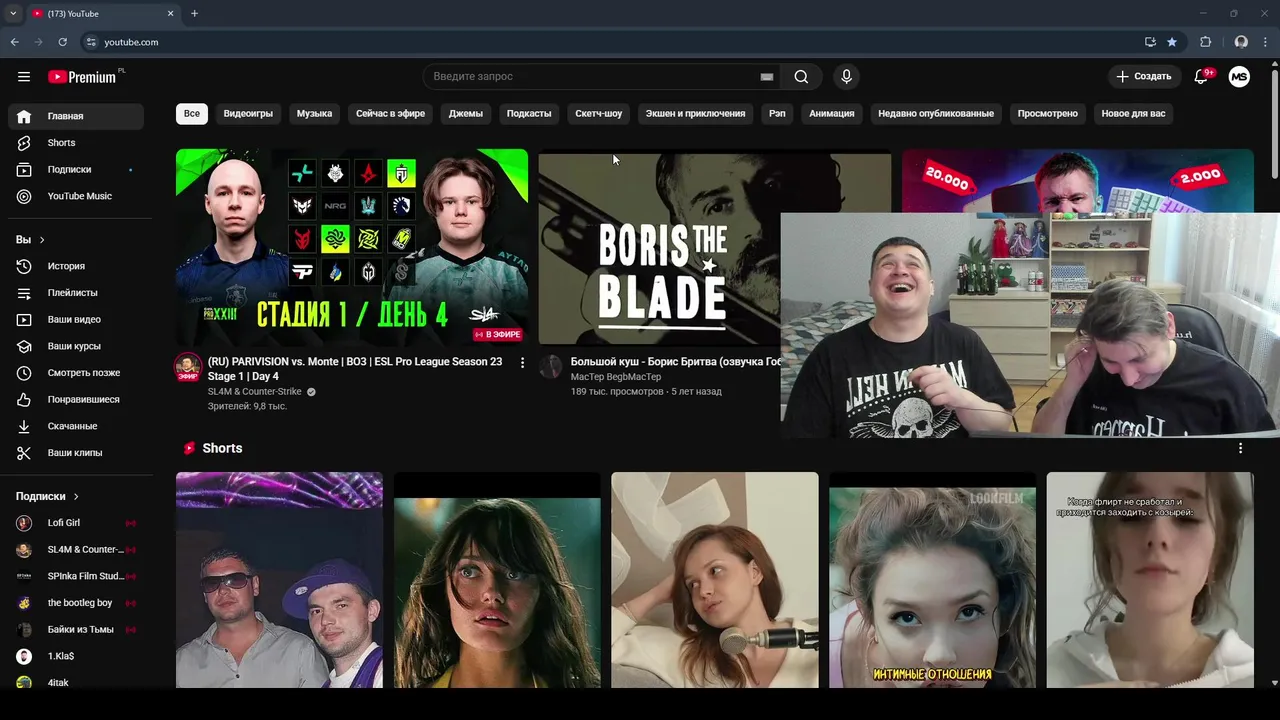This screenshot has width=1280, height=720.
Task: Open Ваши видео
Action: pyautogui.click(x=76, y=320)
